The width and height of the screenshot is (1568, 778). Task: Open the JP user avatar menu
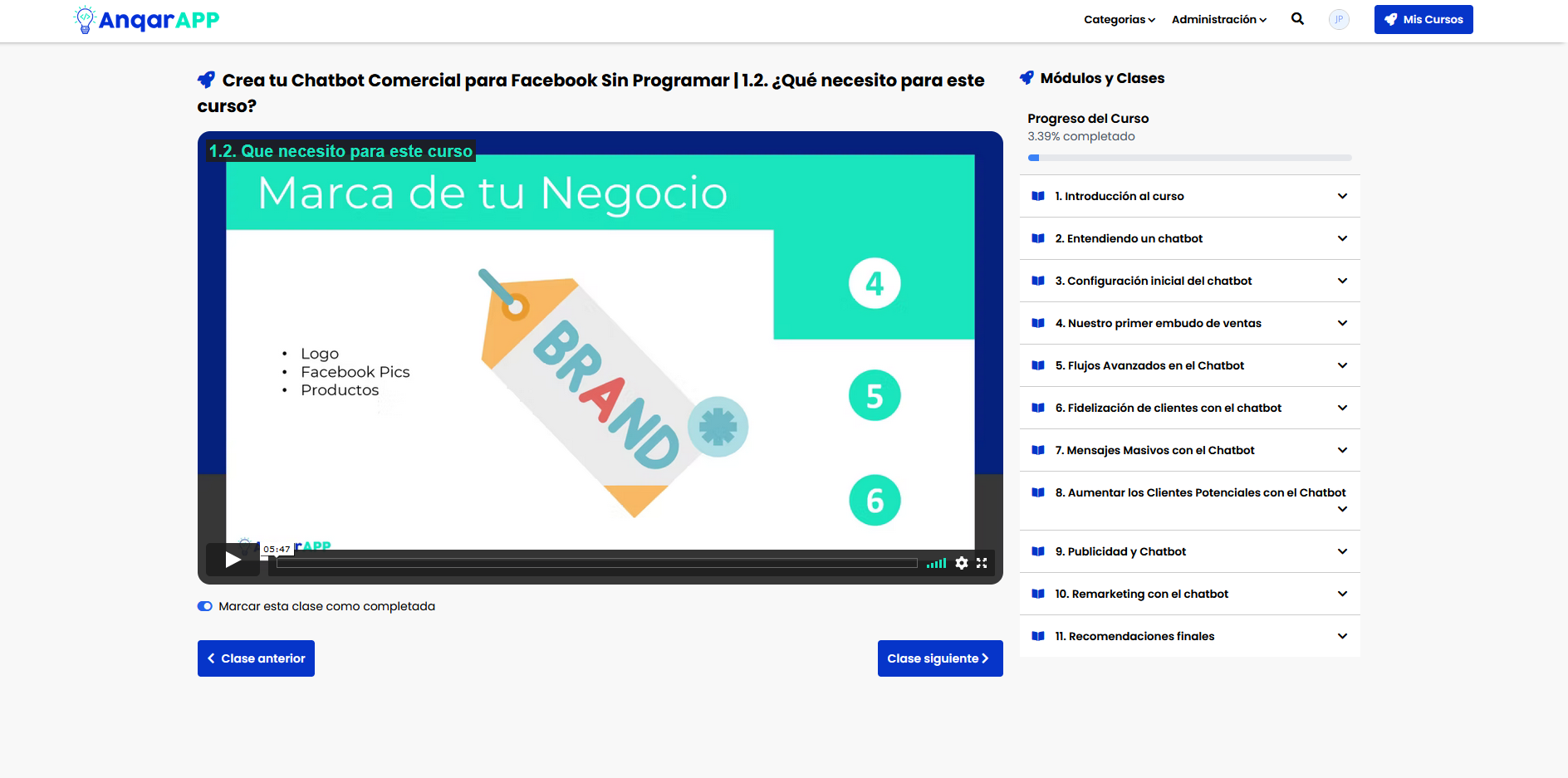coord(1339,19)
